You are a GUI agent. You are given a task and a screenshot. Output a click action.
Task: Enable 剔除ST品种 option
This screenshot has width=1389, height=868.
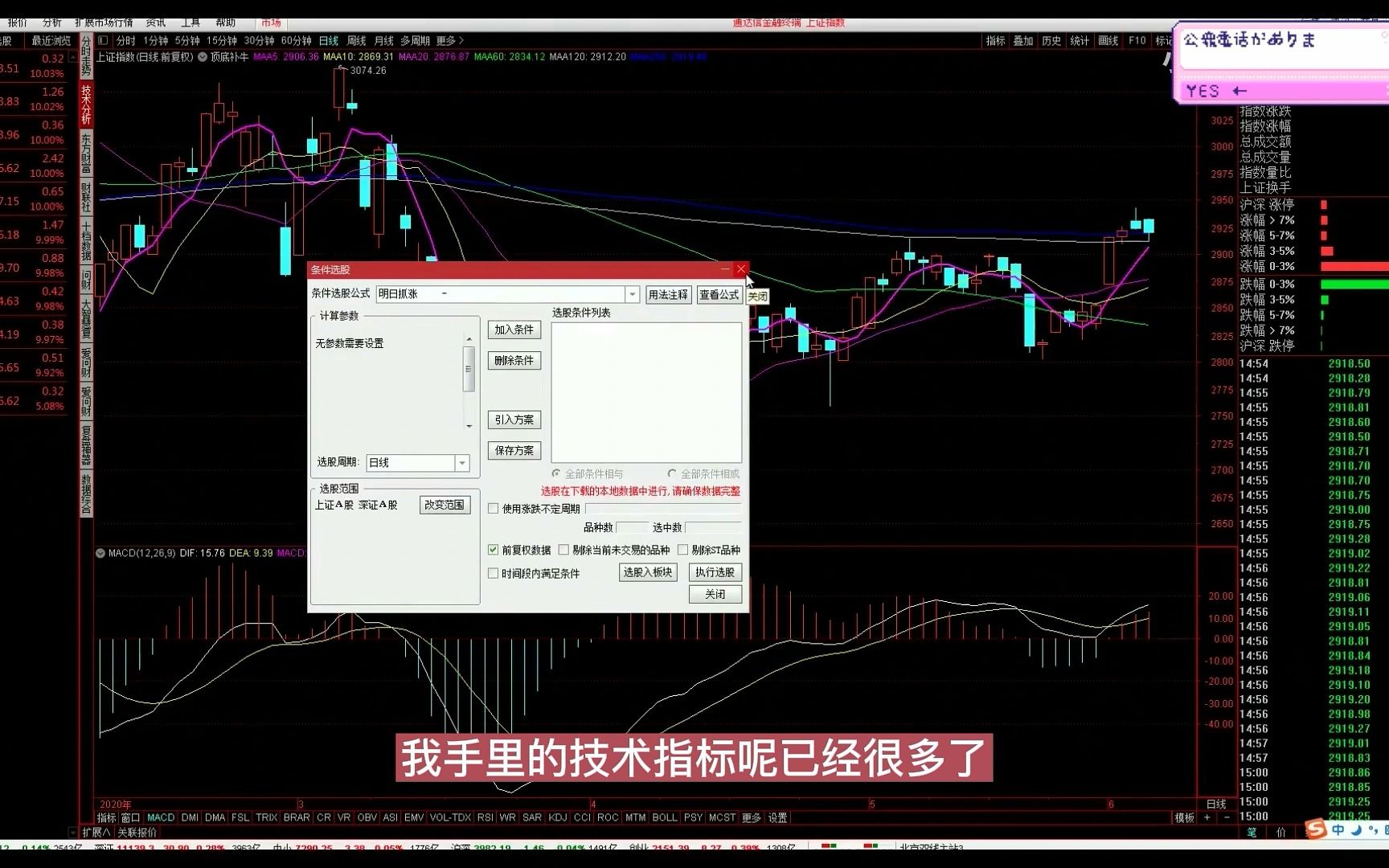pos(682,550)
